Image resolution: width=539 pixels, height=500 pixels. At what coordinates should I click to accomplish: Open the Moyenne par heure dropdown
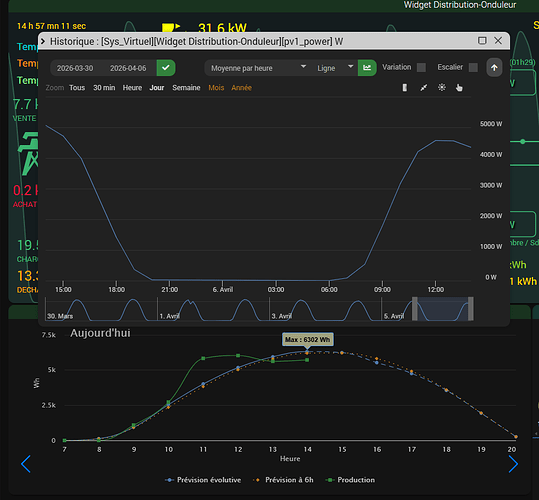[x=258, y=68]
